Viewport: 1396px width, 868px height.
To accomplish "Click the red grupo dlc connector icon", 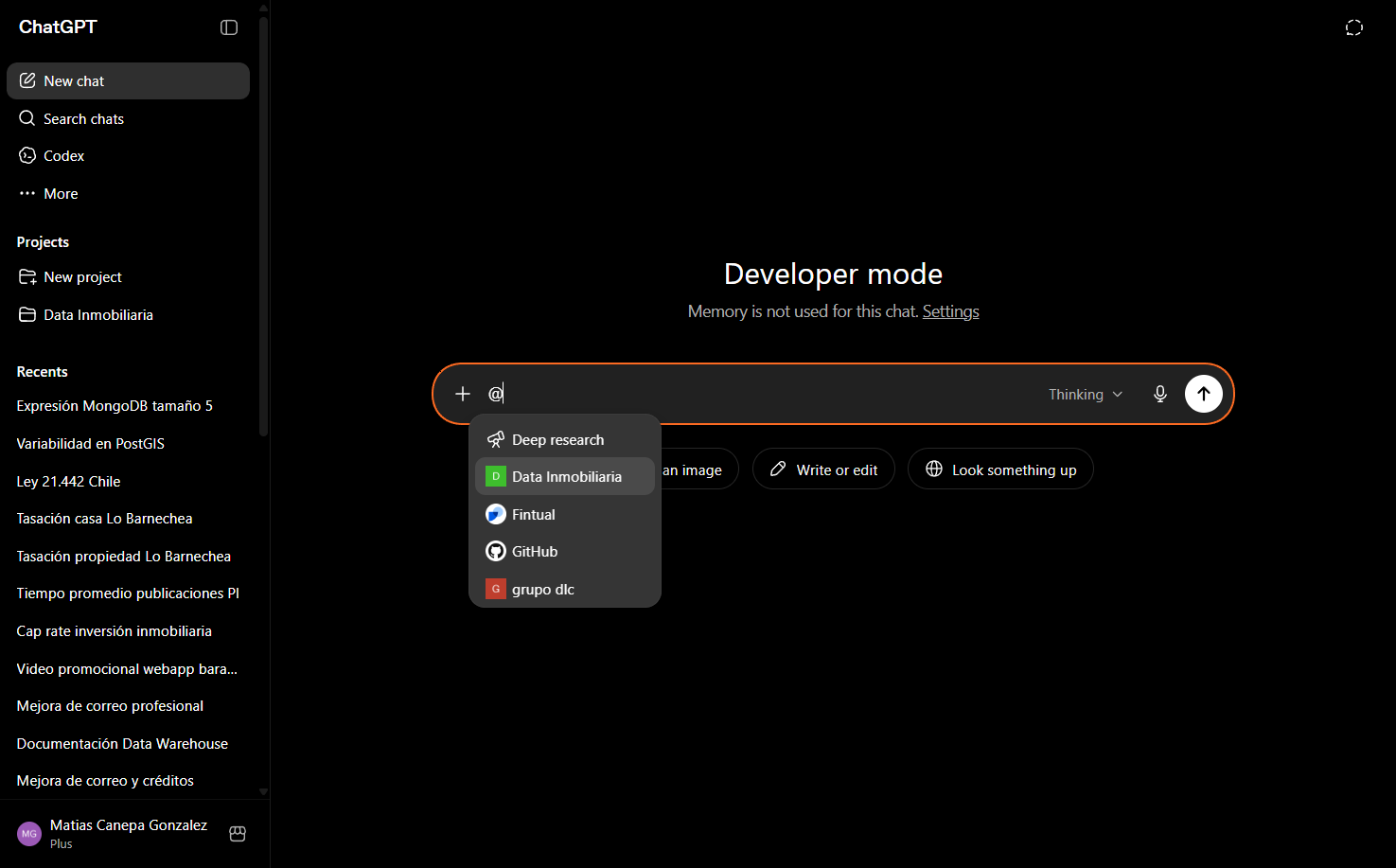I will coord(496,589).
